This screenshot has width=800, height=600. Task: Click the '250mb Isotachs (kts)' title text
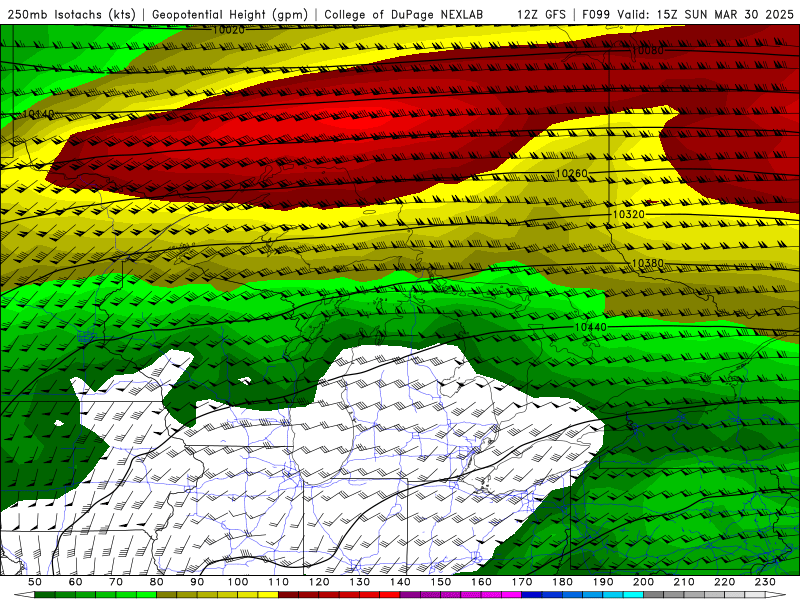point(71,14)
